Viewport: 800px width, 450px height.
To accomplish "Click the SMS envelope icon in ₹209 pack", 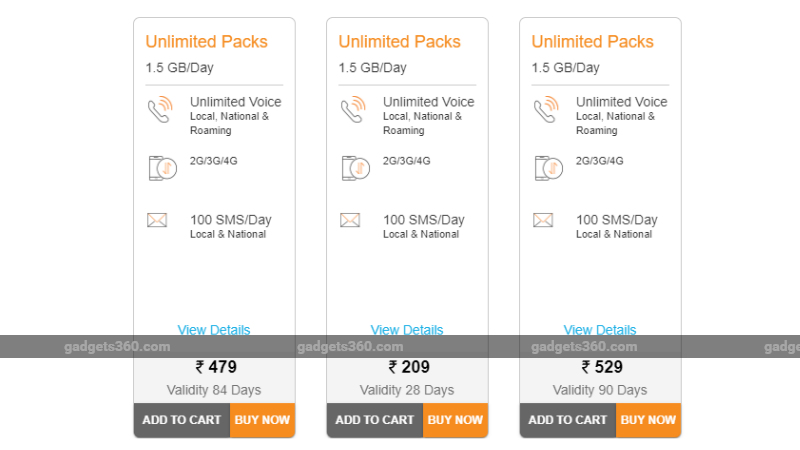I will [x=350, y=220].
